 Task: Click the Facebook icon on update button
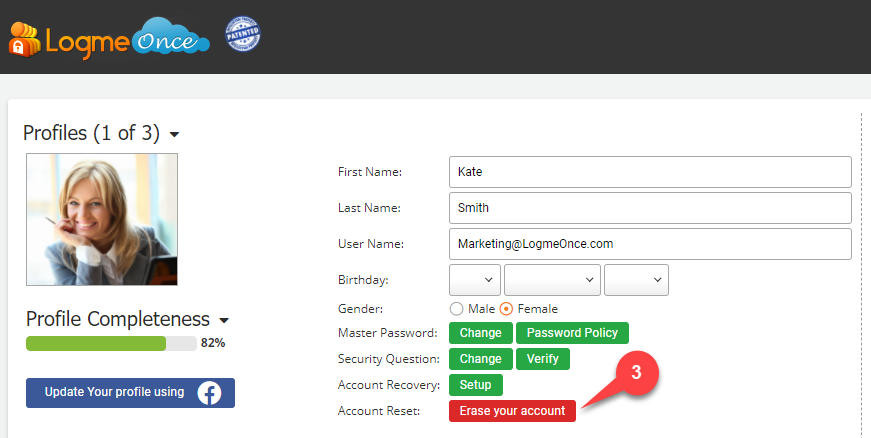pos(209,393)
